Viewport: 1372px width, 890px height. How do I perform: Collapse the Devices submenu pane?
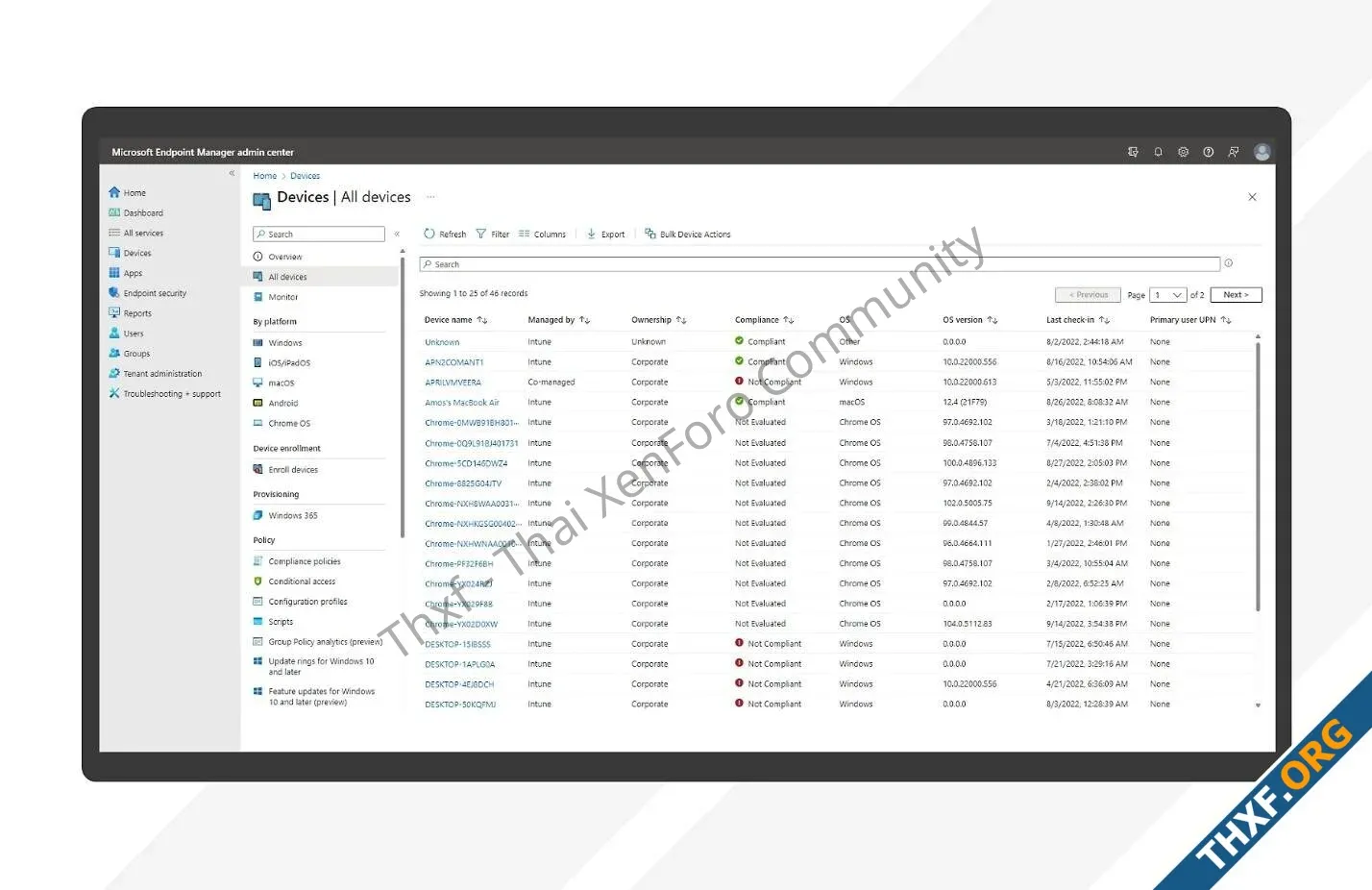click(397, 235)
